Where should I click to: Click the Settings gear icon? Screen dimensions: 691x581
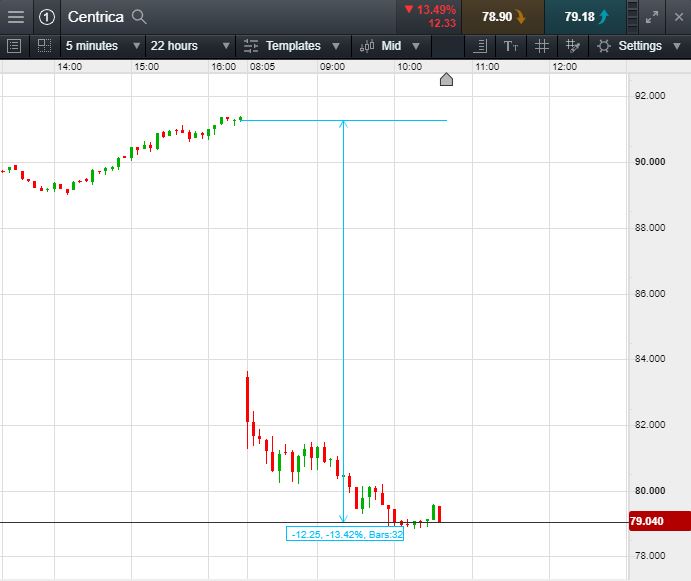pos(603,46)
